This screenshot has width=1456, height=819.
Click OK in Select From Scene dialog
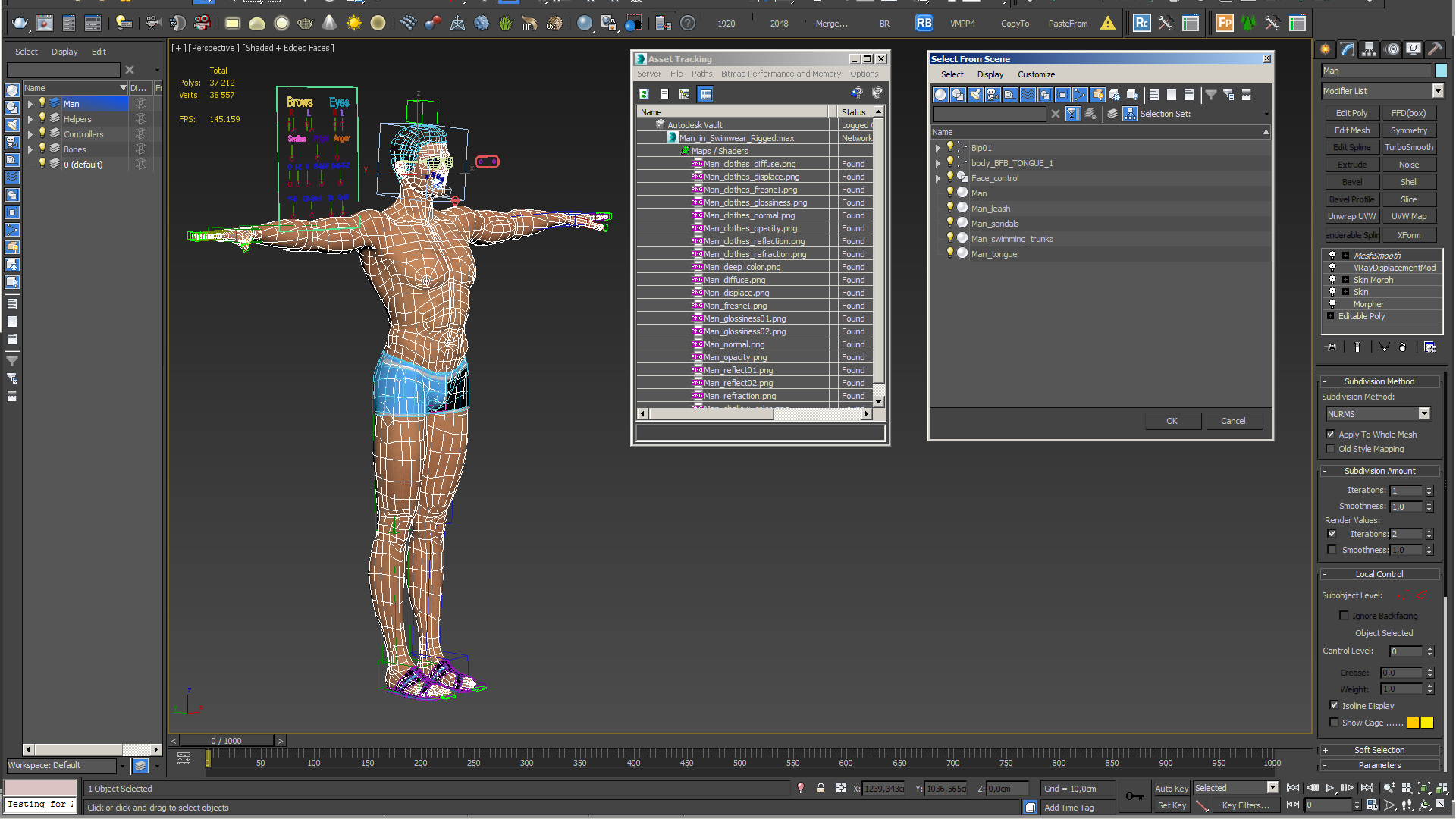(x=1172, y=421)
